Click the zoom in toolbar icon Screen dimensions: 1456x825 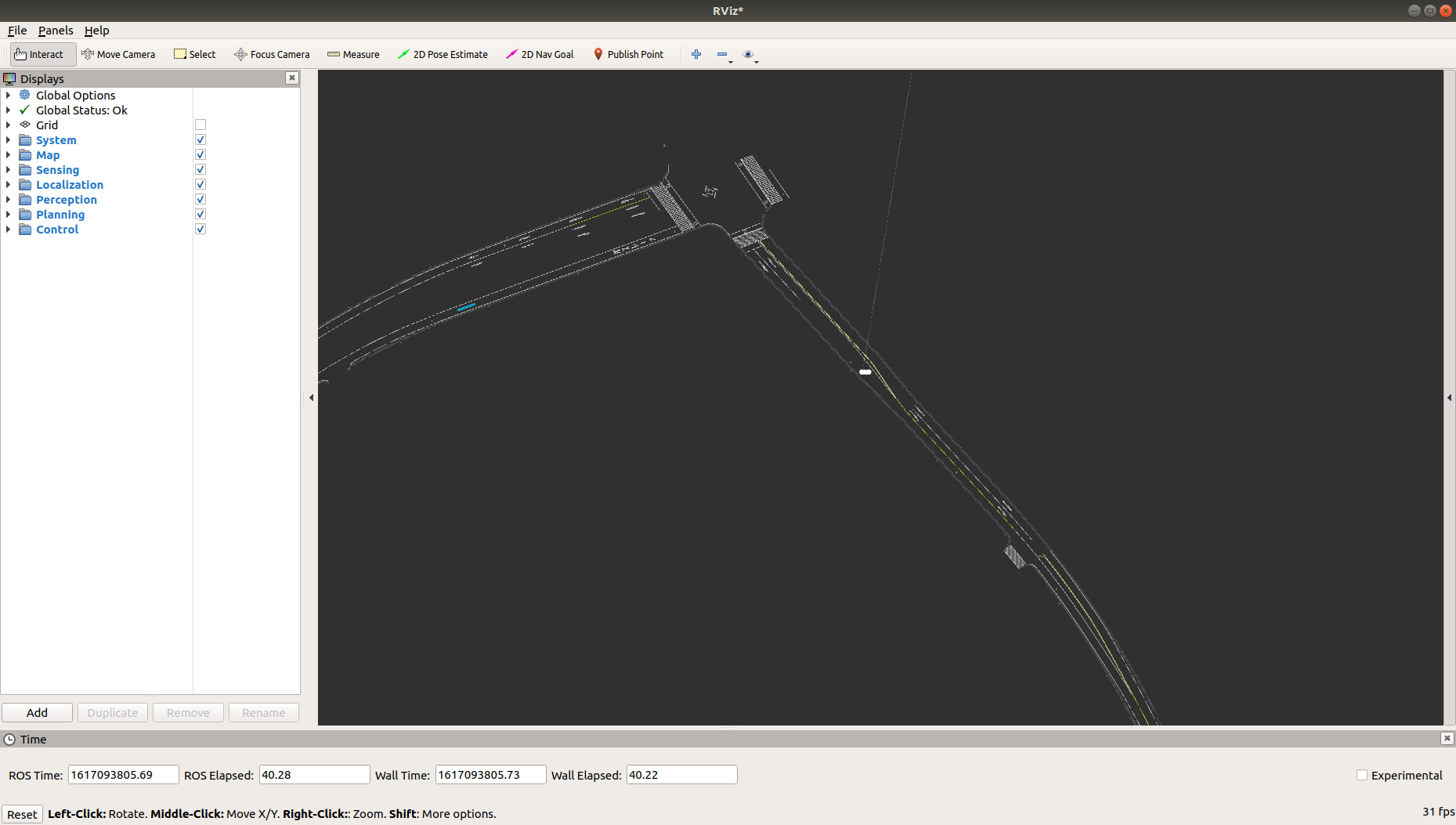click(695, 54)
